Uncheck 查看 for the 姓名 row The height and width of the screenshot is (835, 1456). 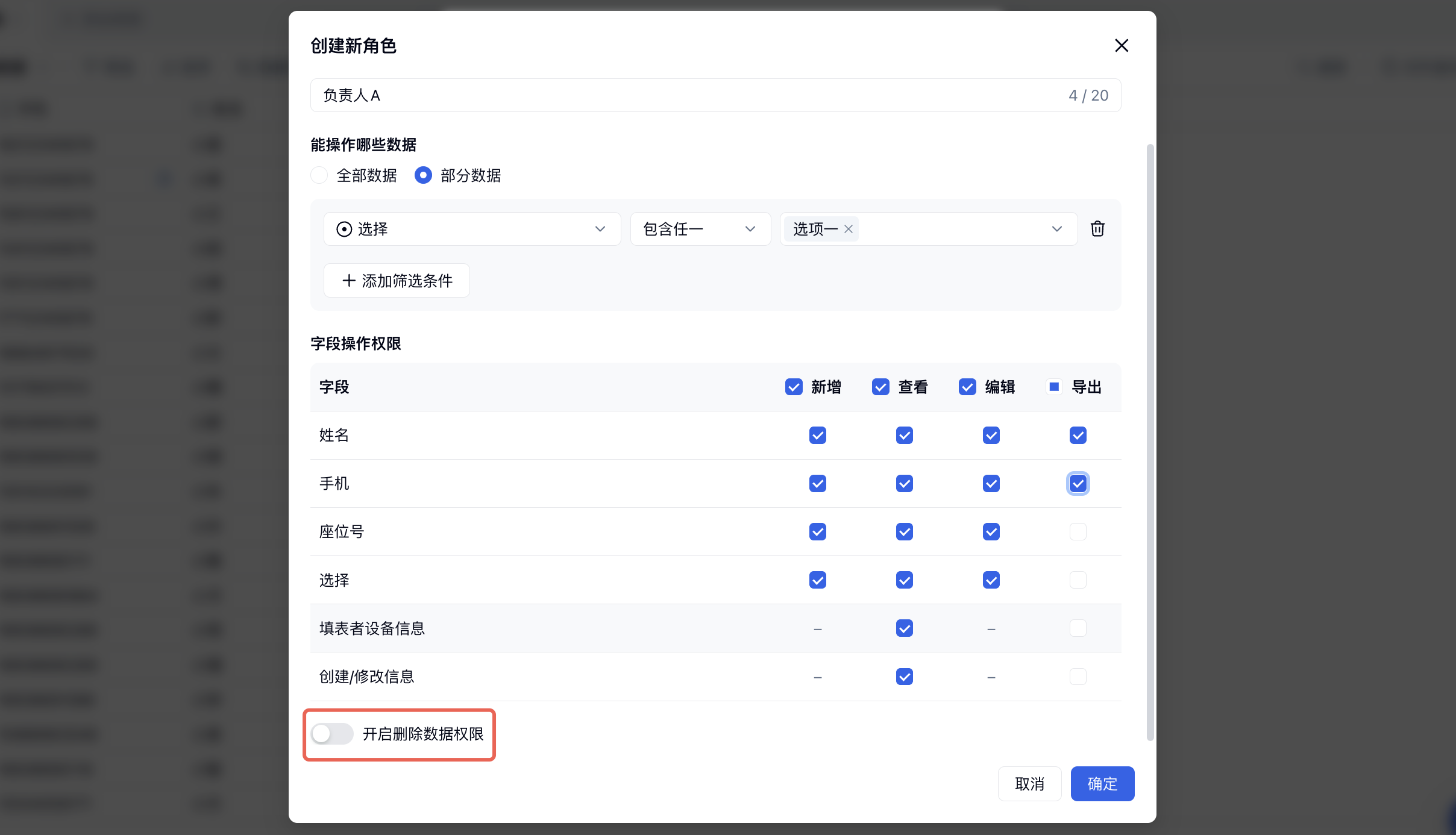pos(905,435)
